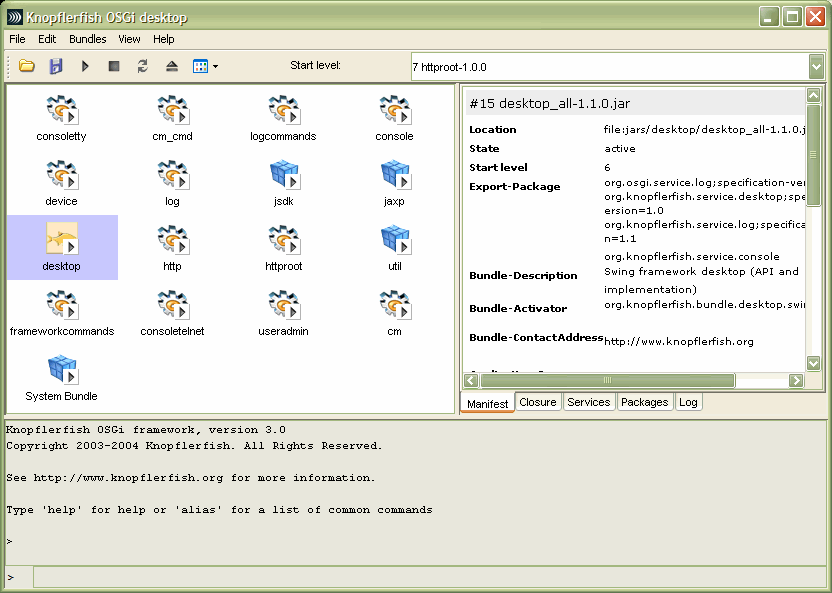Click the uninstall bundle eject icon
The width and height of the screenshot is (832, 593).
[x=171, y=66]
